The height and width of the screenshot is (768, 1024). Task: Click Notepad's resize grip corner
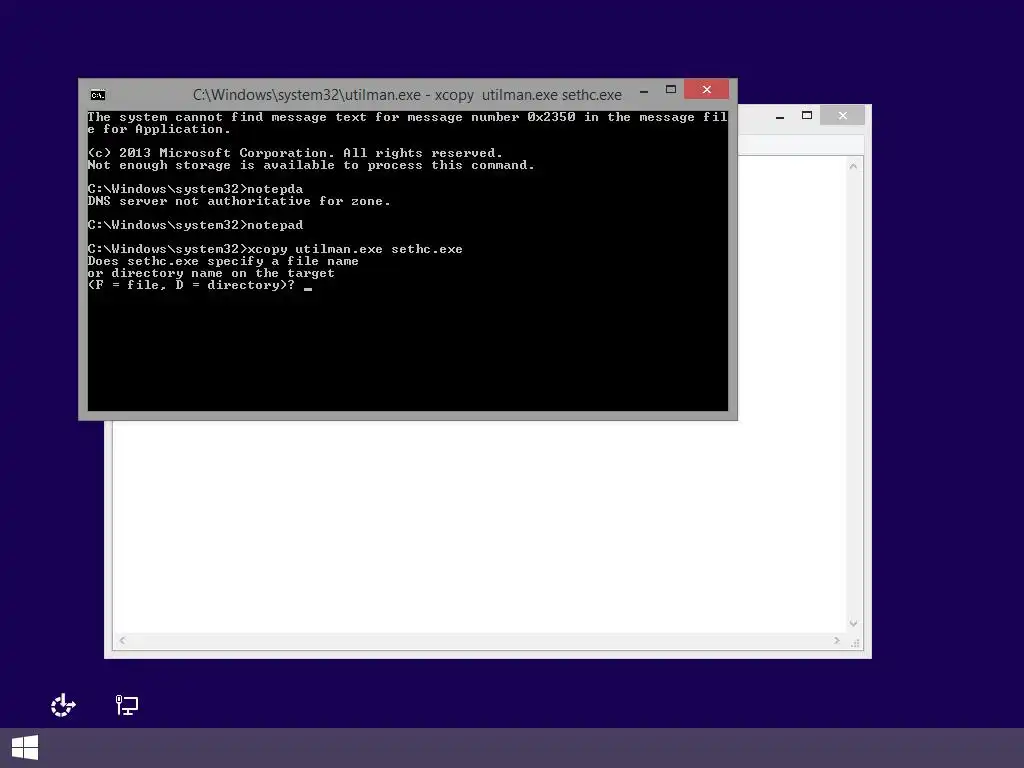click(855, 643)
